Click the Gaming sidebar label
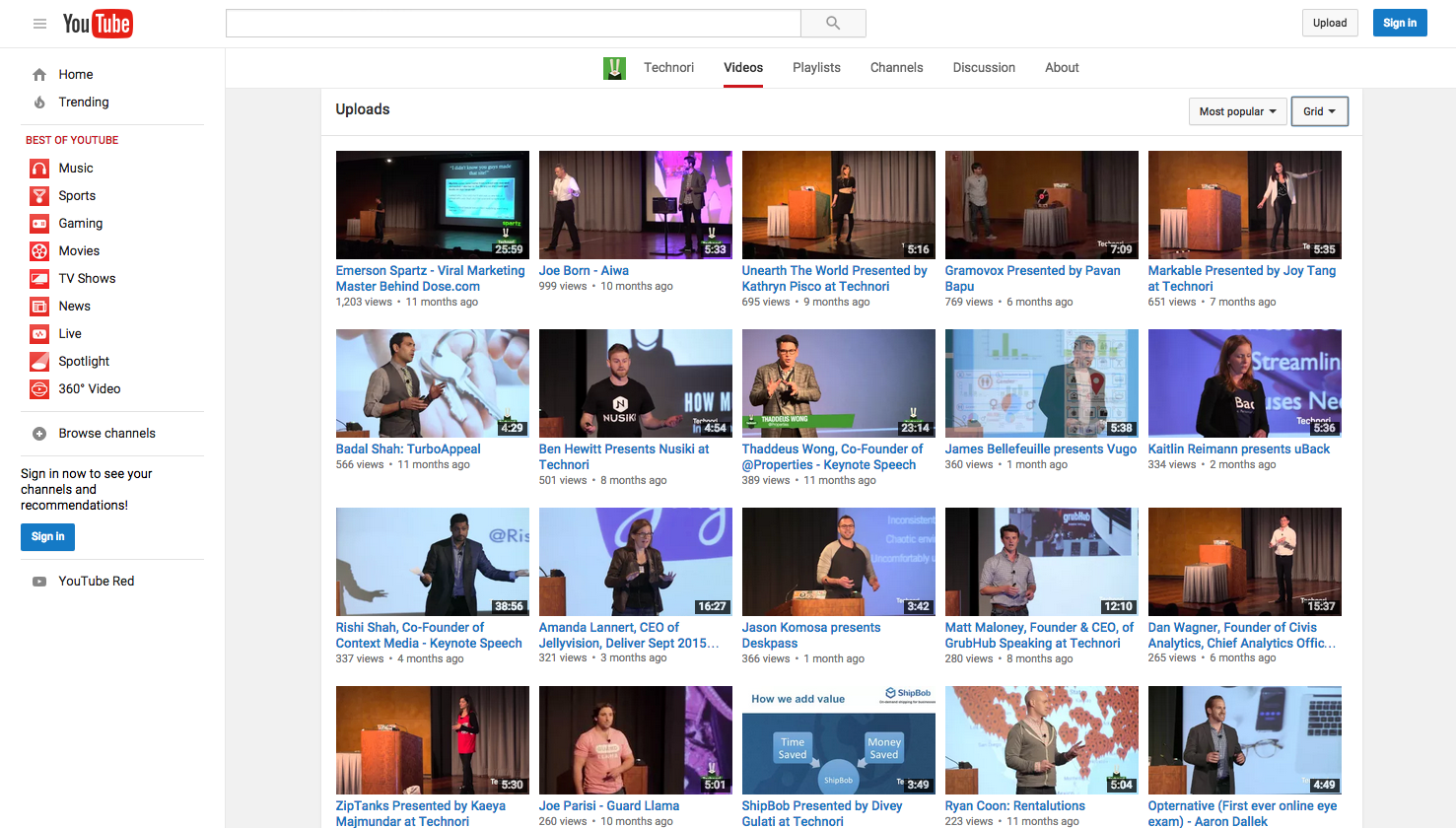The height and width of the screenshot is (828, 1456). 81,224
